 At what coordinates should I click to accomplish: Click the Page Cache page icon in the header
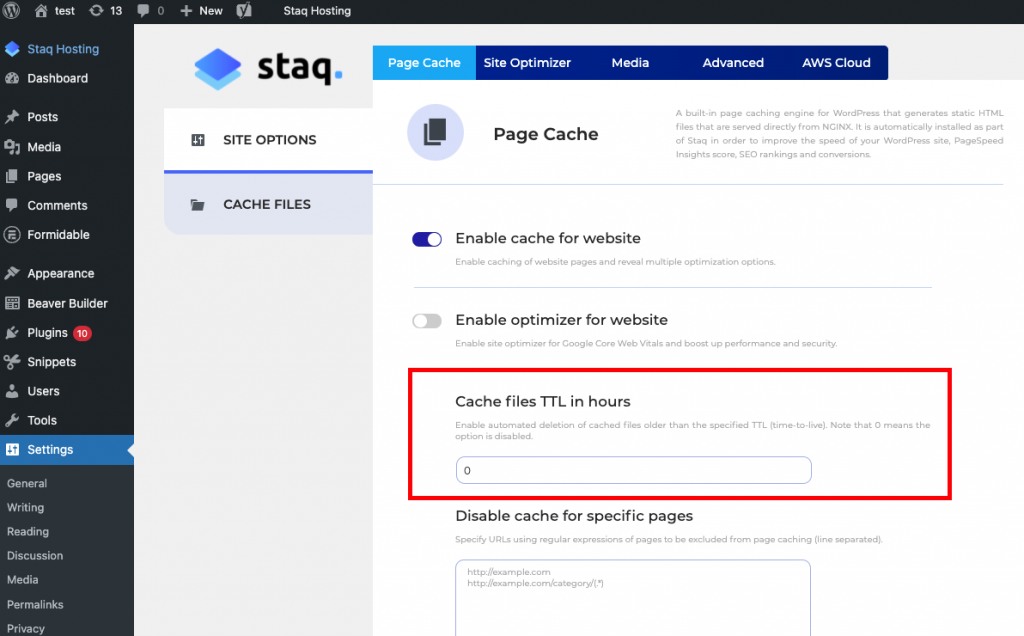click(x=435, y=132)
